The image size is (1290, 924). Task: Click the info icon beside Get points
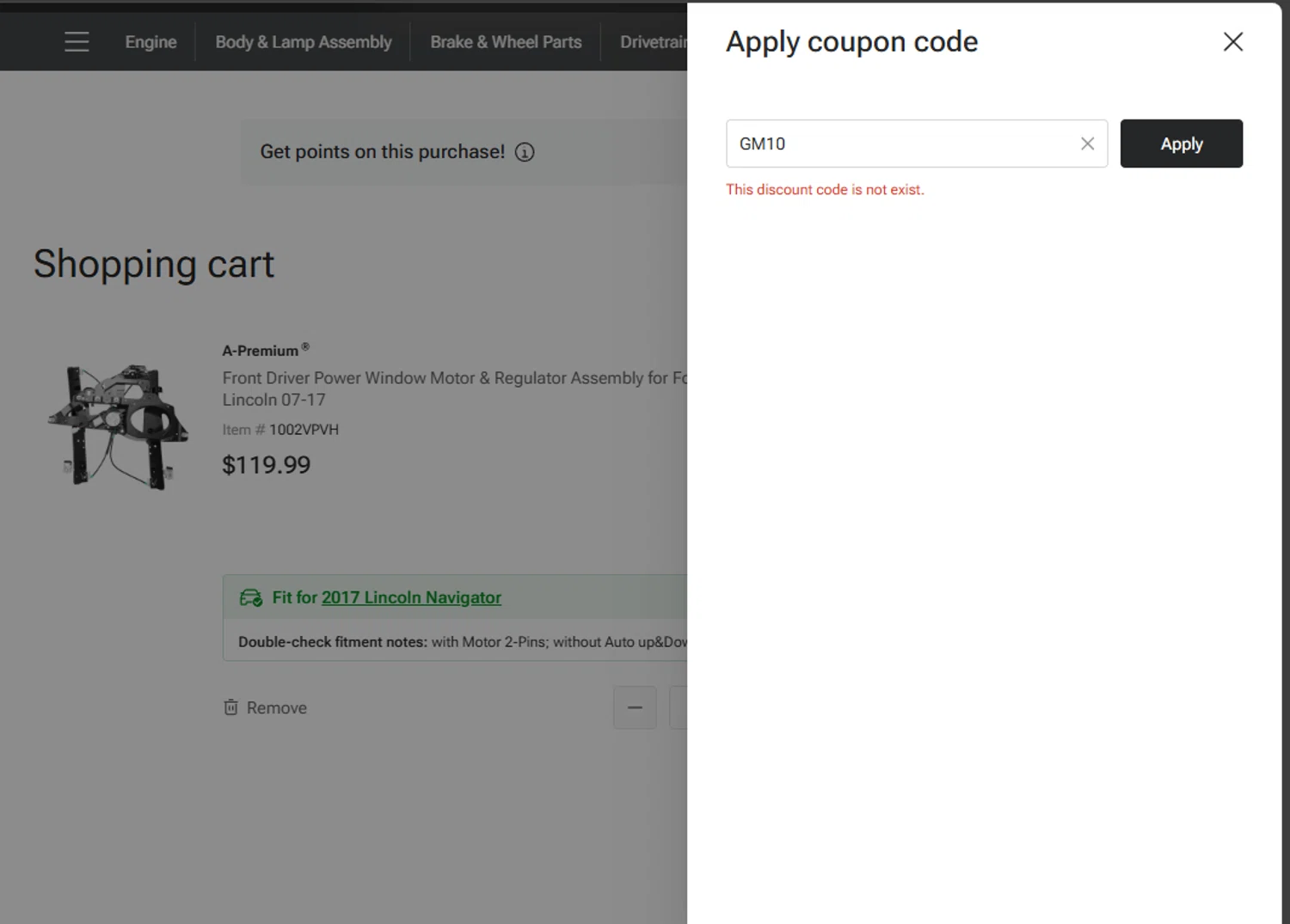click(525, 152)
